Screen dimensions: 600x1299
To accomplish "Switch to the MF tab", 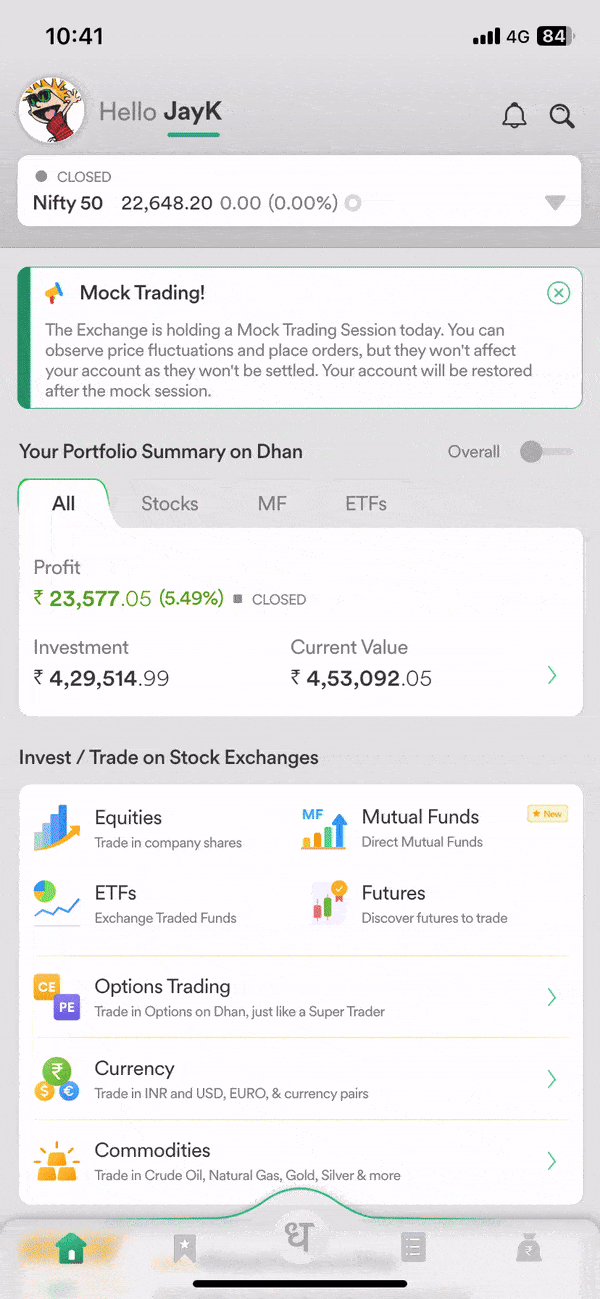I will 272,504.
